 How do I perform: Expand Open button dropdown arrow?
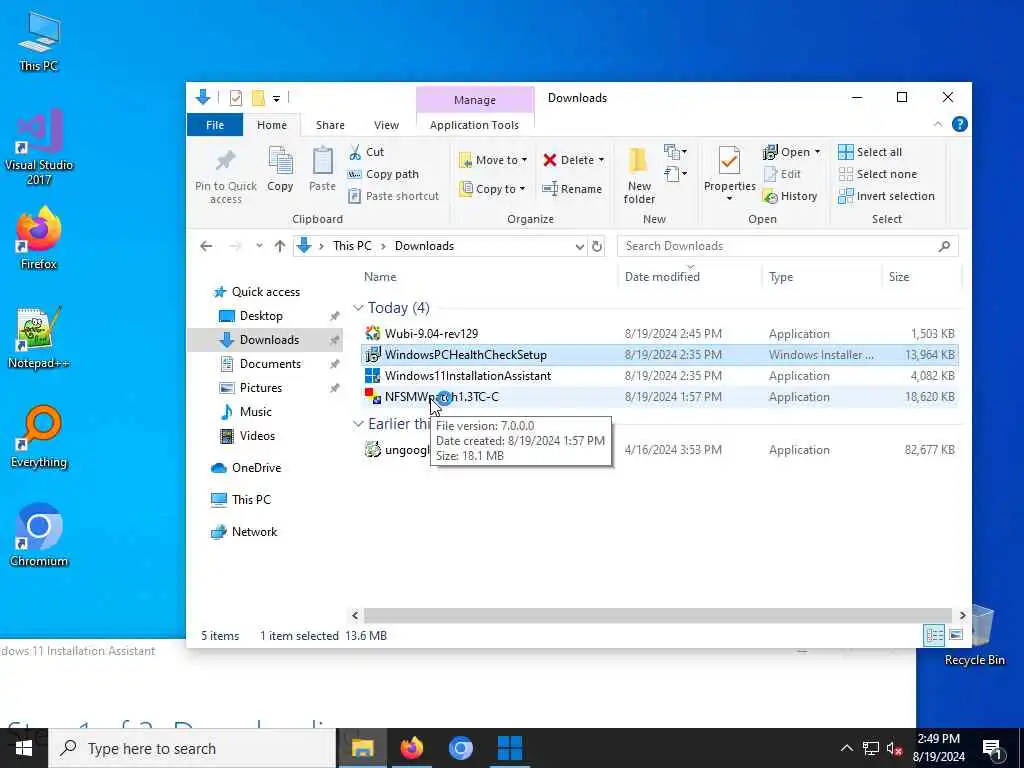817,152
